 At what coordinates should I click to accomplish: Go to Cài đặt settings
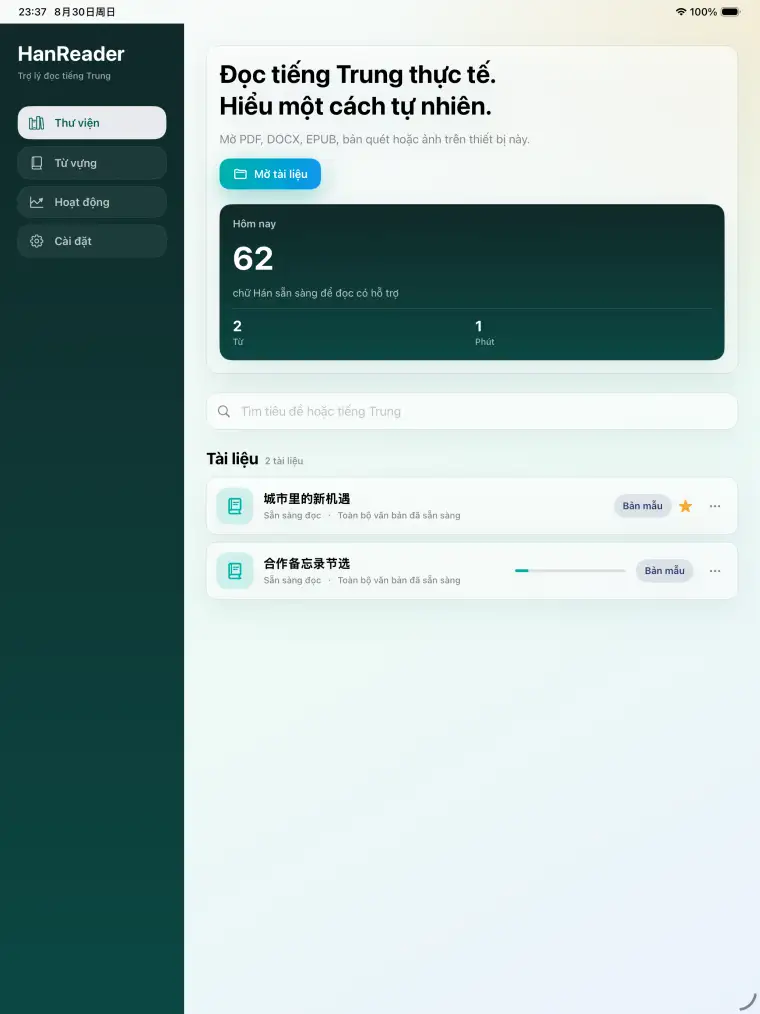pos(92,241)
